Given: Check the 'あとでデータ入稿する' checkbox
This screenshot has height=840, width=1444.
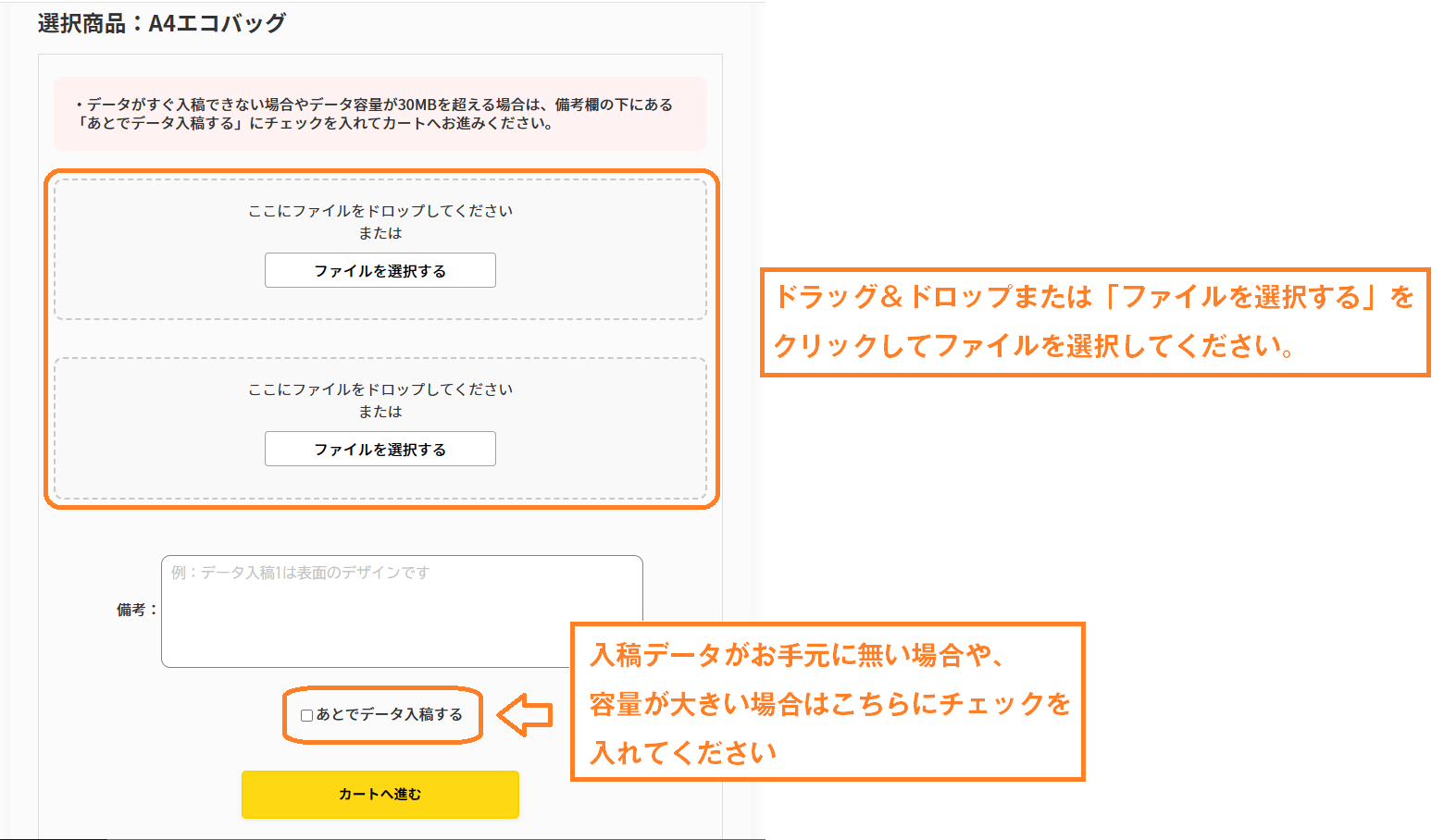Looking at the screenshot, I should coord(306,715).
